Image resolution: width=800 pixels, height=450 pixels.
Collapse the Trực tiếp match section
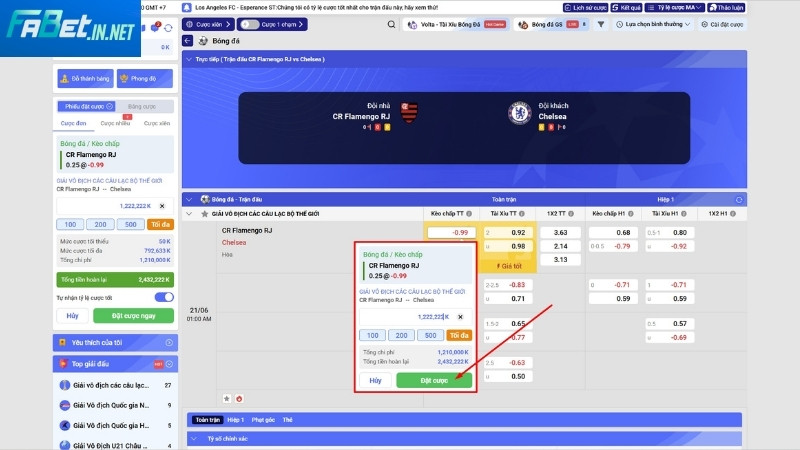(x=189, y=60)
